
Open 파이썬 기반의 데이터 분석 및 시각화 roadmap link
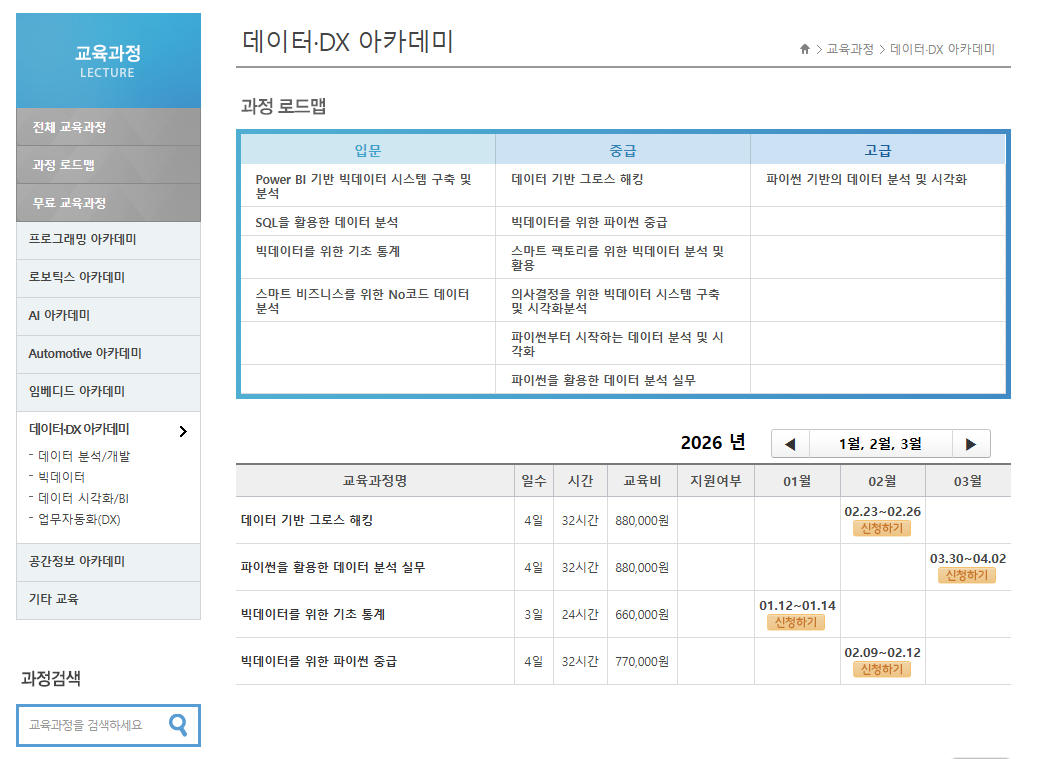866,180
